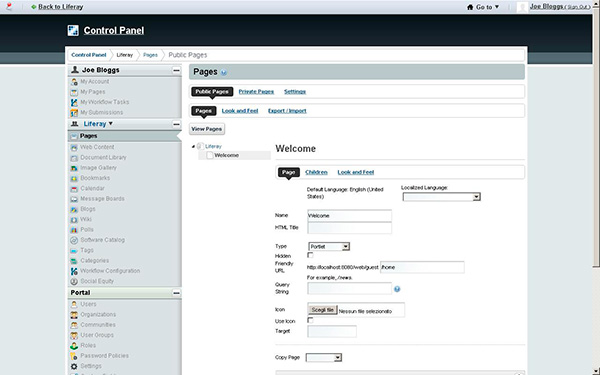Click the Social Equity icon
600x375 pixels.
pyautogui.click(x=74, y=282)
